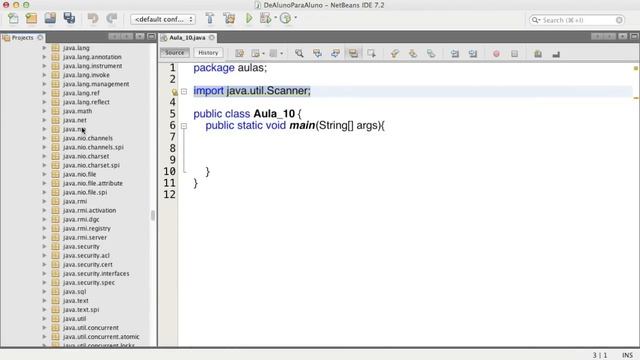The image size is (640, 360).
Task: Create a new file from main toolbar
Action: click(13, 18)
